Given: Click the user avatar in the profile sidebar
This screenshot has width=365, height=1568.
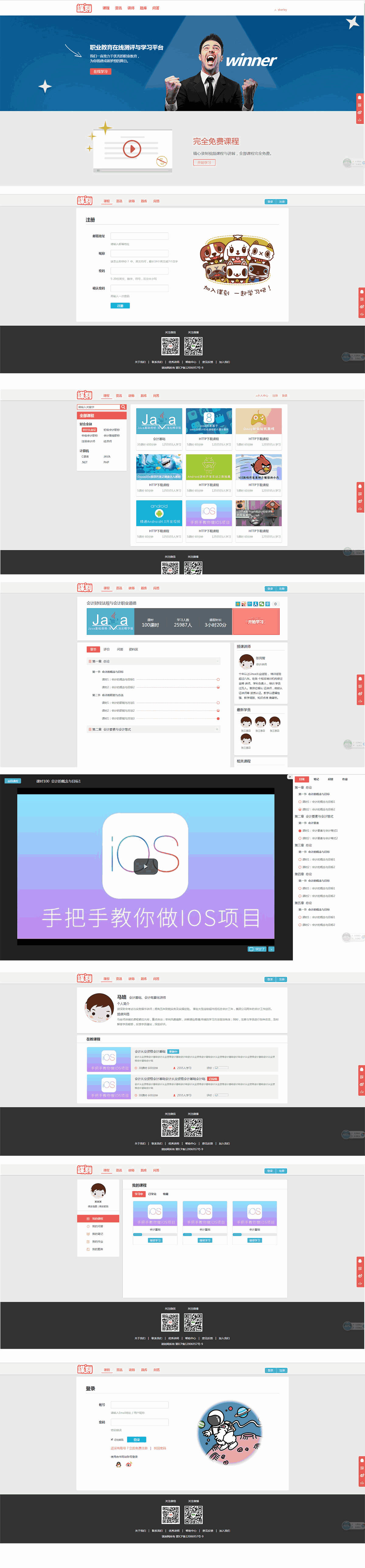Looking at the screenshot, I should 98,1191.
